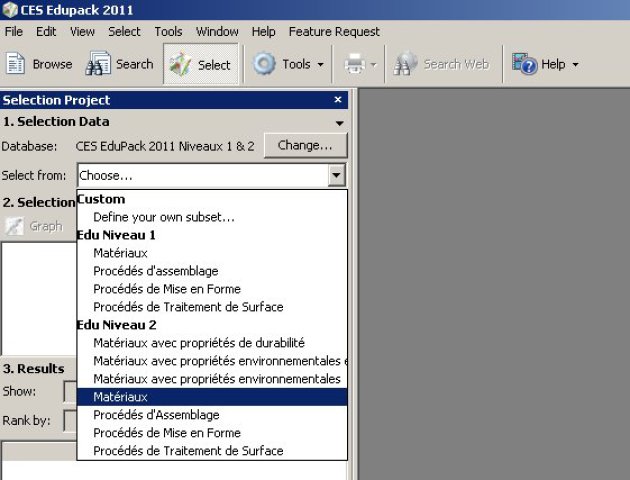Select Procédés de Traitement de Surface, Niveau 2
This screenshot has width=630, height=480.
pyautogui.click(x=212, y=451)
